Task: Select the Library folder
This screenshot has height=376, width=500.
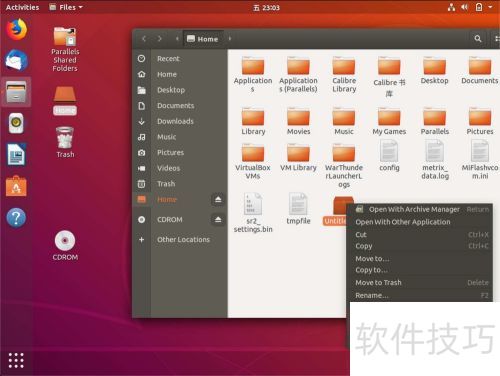Action: pos(253,121)
